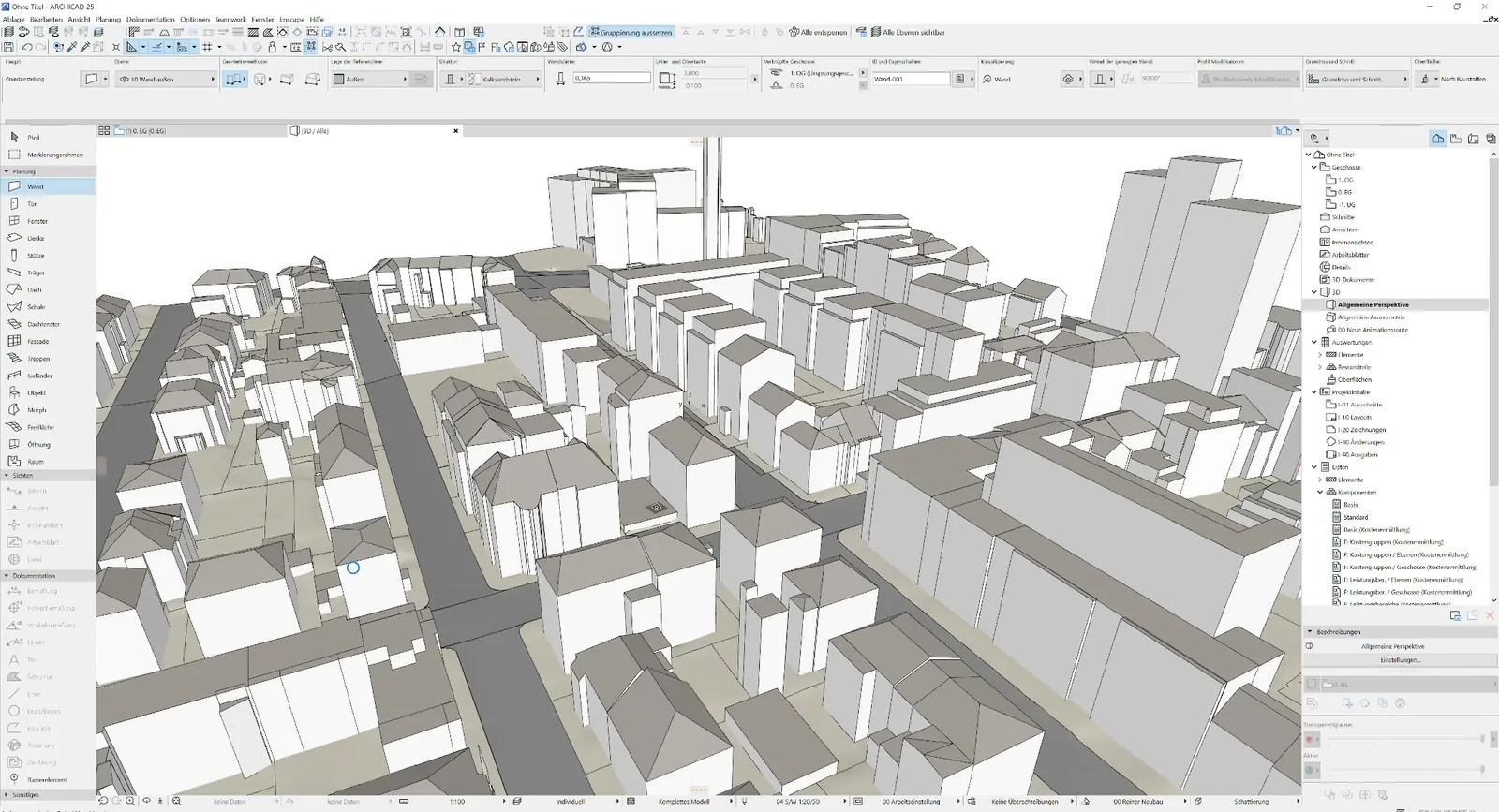Select the Geländer railing tool

[x=48, y=376]
